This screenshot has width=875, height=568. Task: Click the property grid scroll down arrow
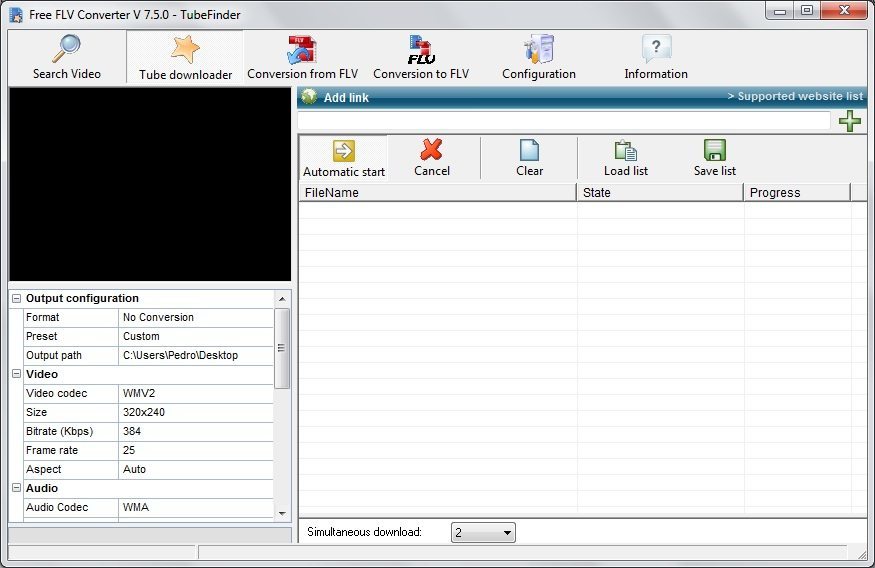282,513
